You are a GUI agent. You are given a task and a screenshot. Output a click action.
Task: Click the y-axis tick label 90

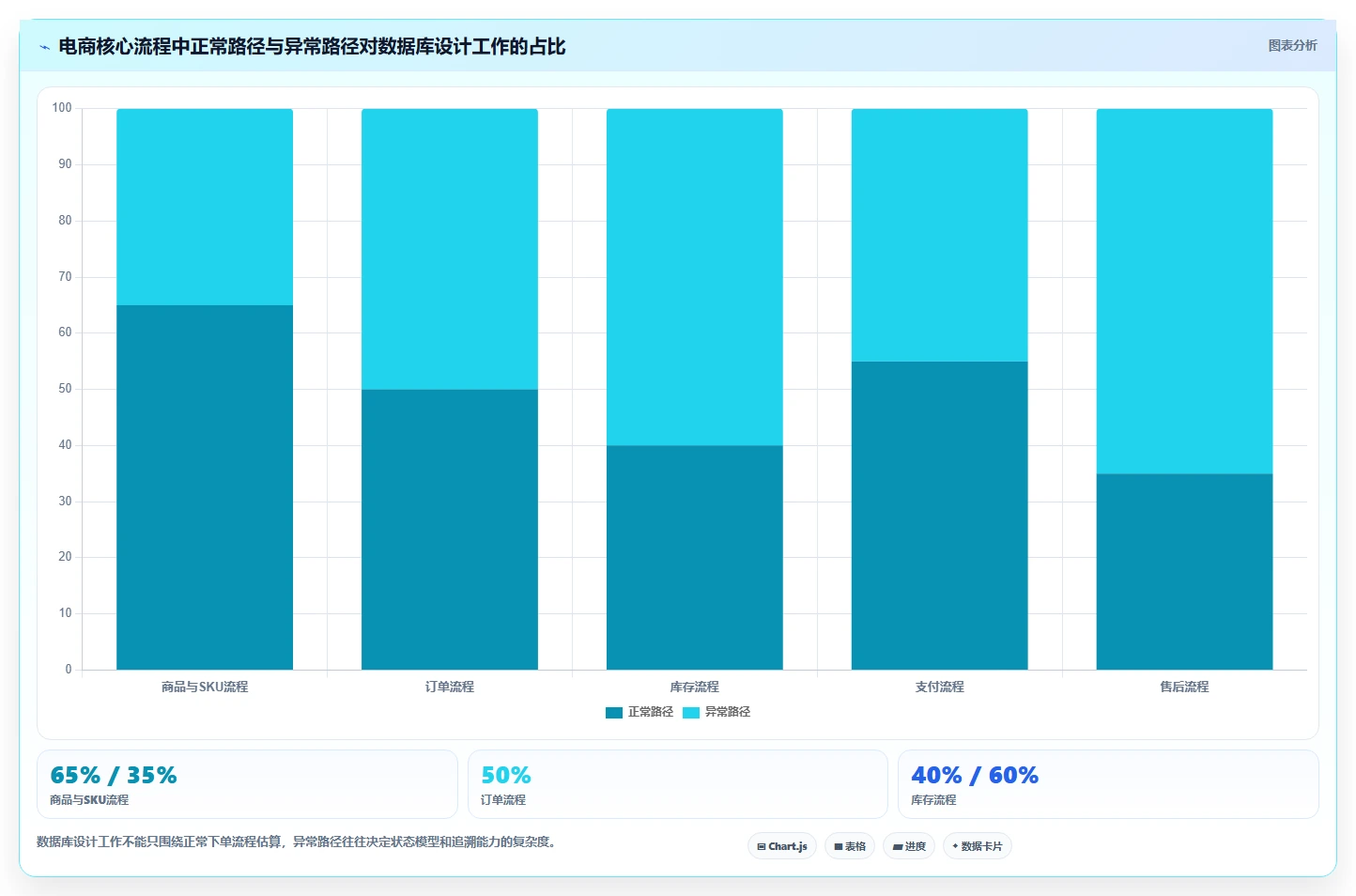65,164
